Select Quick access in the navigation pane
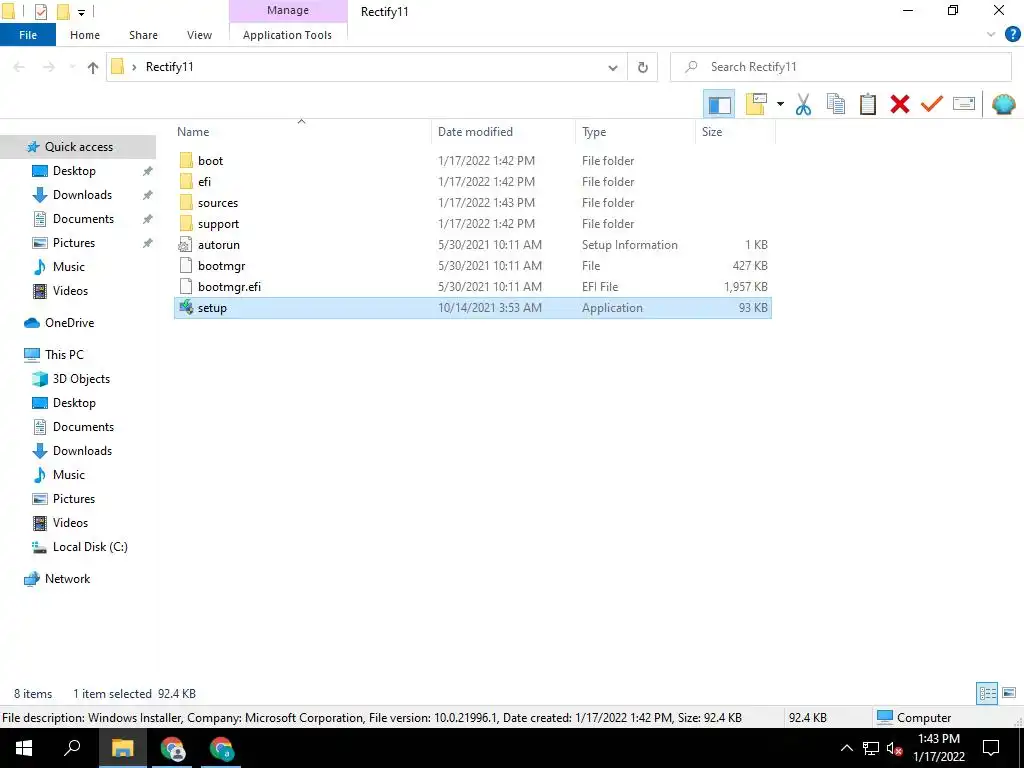This screenshot has width=1024, height=768. (78, 147)
